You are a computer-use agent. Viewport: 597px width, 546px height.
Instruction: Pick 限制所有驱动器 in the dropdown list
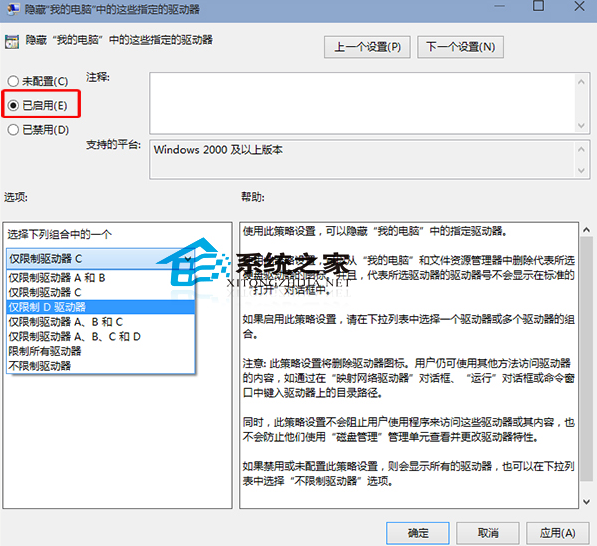(x=101, y=351)
